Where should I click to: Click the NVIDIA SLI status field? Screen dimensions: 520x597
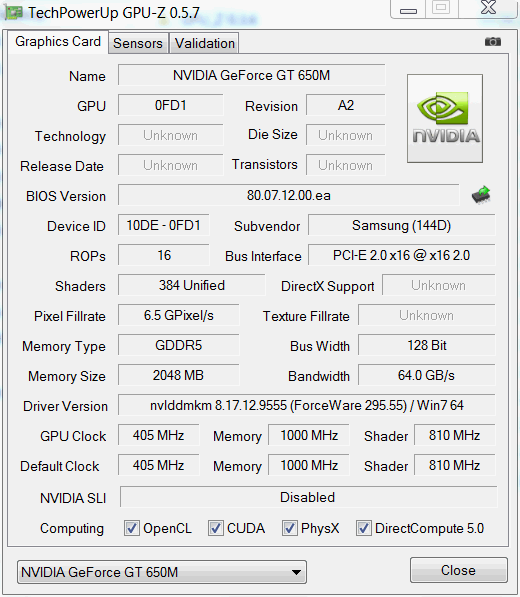pos(308,497)
